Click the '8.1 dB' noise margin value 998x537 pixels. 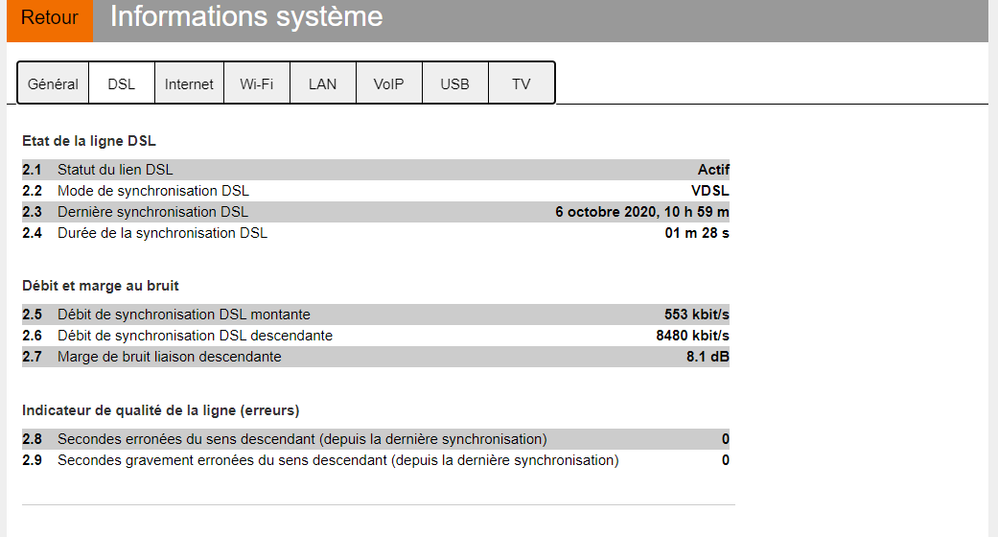click(708, 356)
